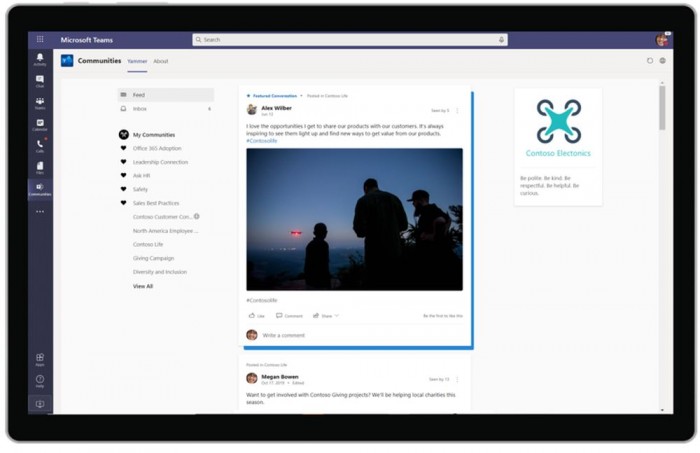Screen dimensions: 700x453
Task: Open Chat in the left sidebar
Action: (x=40, y=81)
